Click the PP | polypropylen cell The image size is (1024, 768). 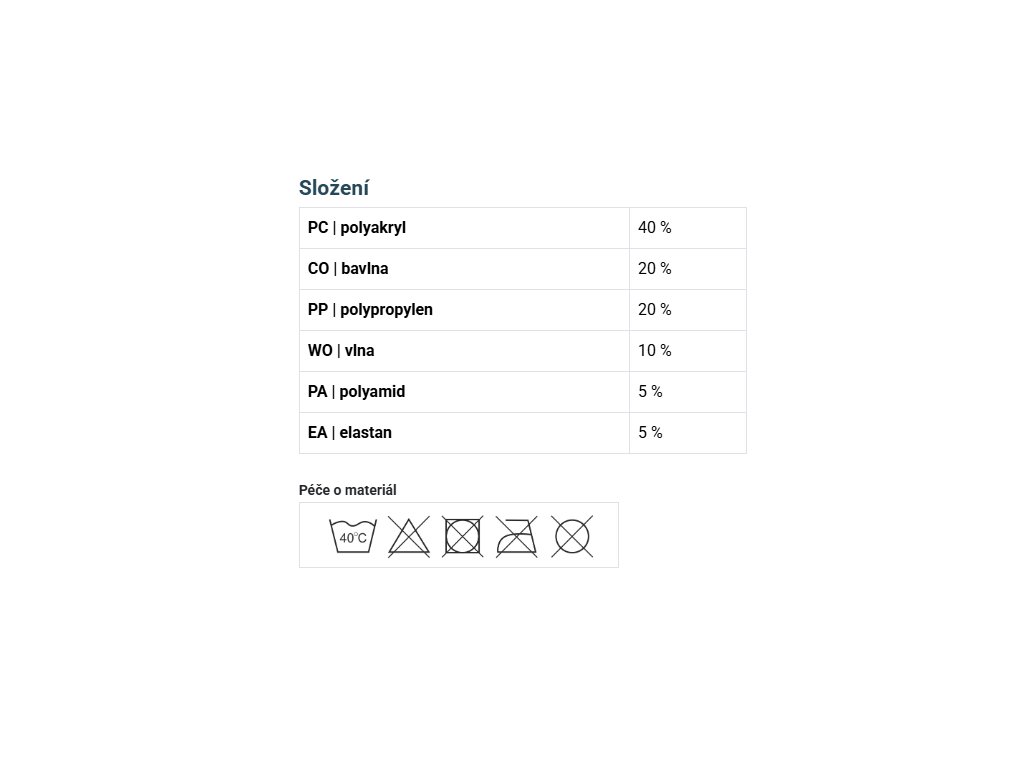click(x=370, y=310)
